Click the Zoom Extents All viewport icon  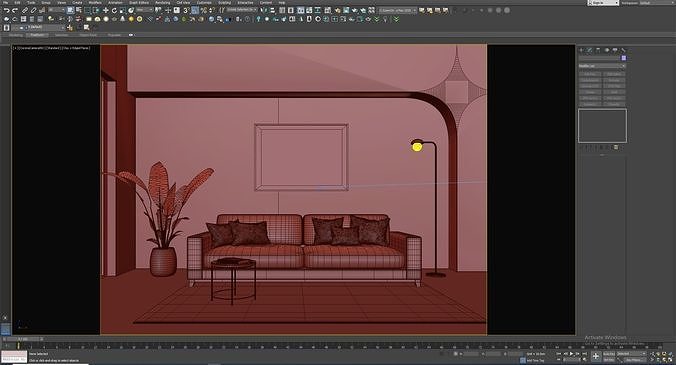[x=670, y=354]
